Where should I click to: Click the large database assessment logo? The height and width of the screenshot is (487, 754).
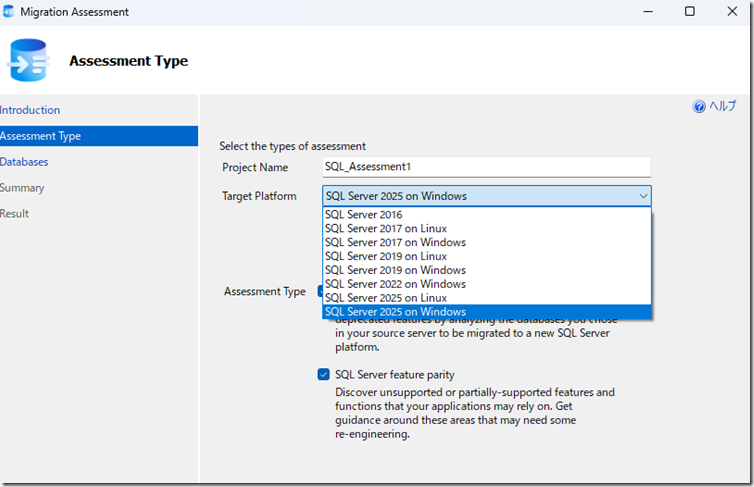click(28, 61)
